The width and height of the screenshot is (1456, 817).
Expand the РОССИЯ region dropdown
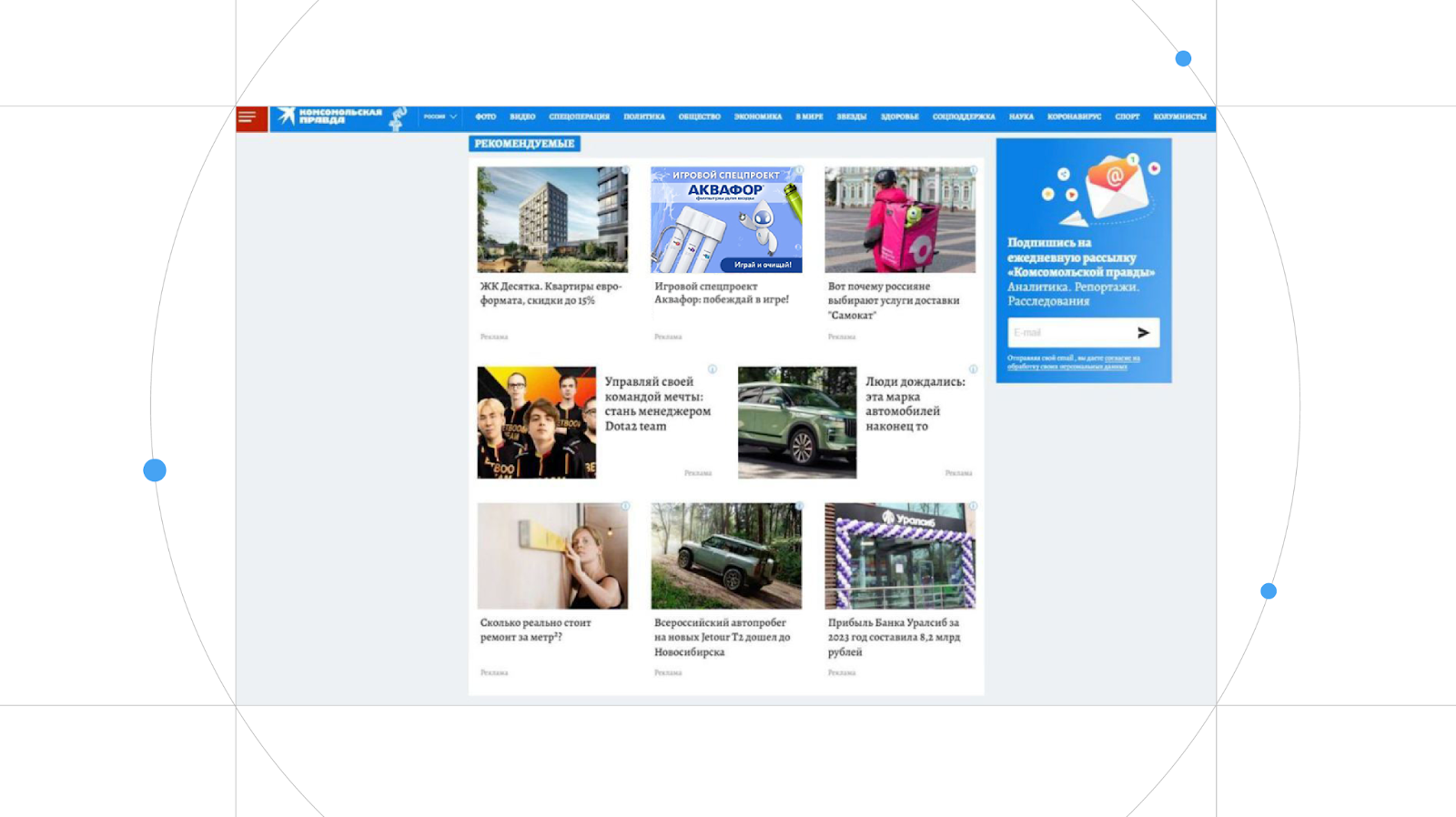[440, 116]
